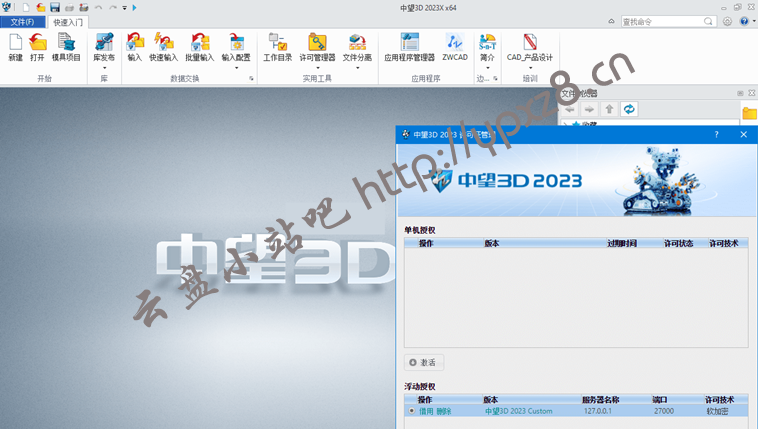Click the 借用 link in floating license row
Screen dimensions: 758x429
point(426,411)
